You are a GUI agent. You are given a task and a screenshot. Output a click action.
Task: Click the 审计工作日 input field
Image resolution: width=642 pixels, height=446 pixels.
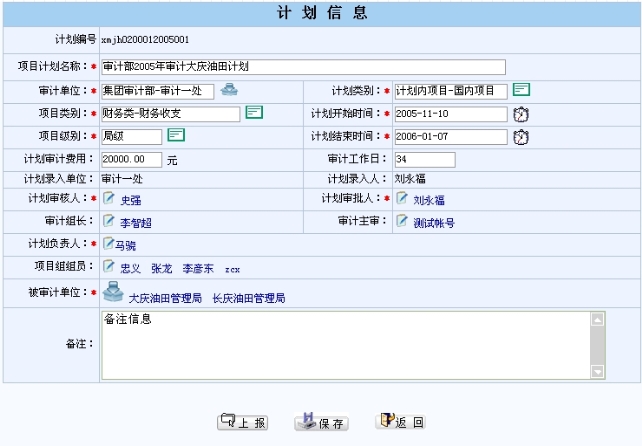pyautogui.click(x=424, y=159)
